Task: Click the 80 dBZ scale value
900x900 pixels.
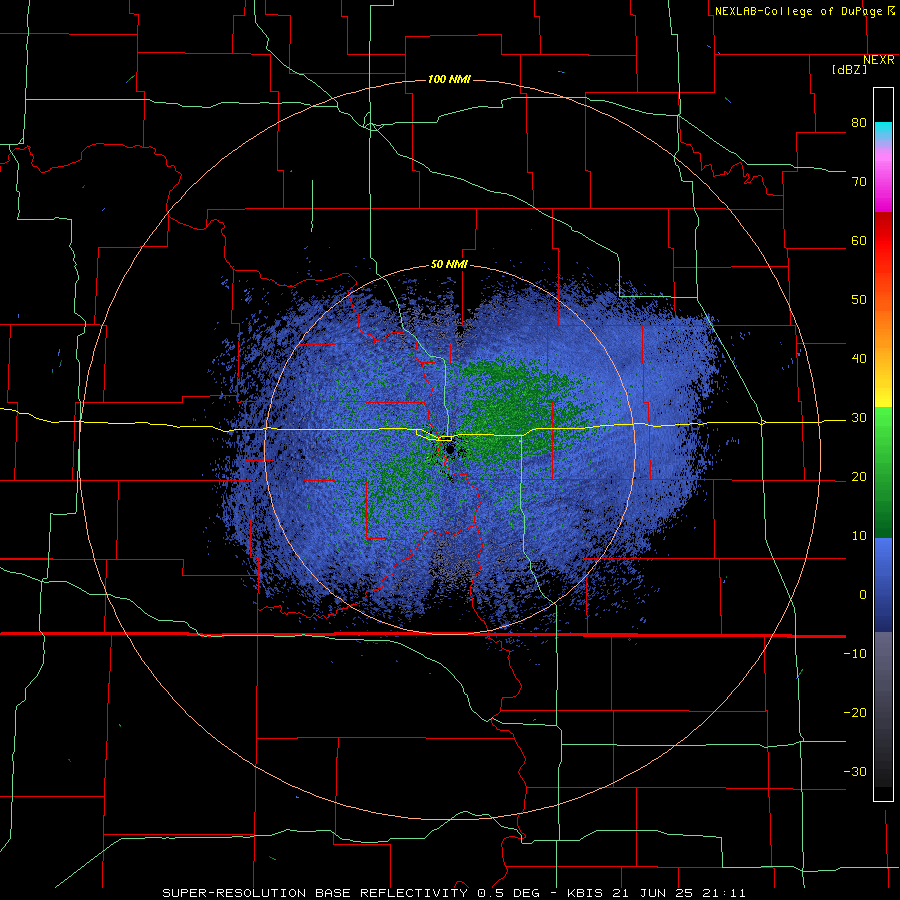Action: click(x=859, y=123)
